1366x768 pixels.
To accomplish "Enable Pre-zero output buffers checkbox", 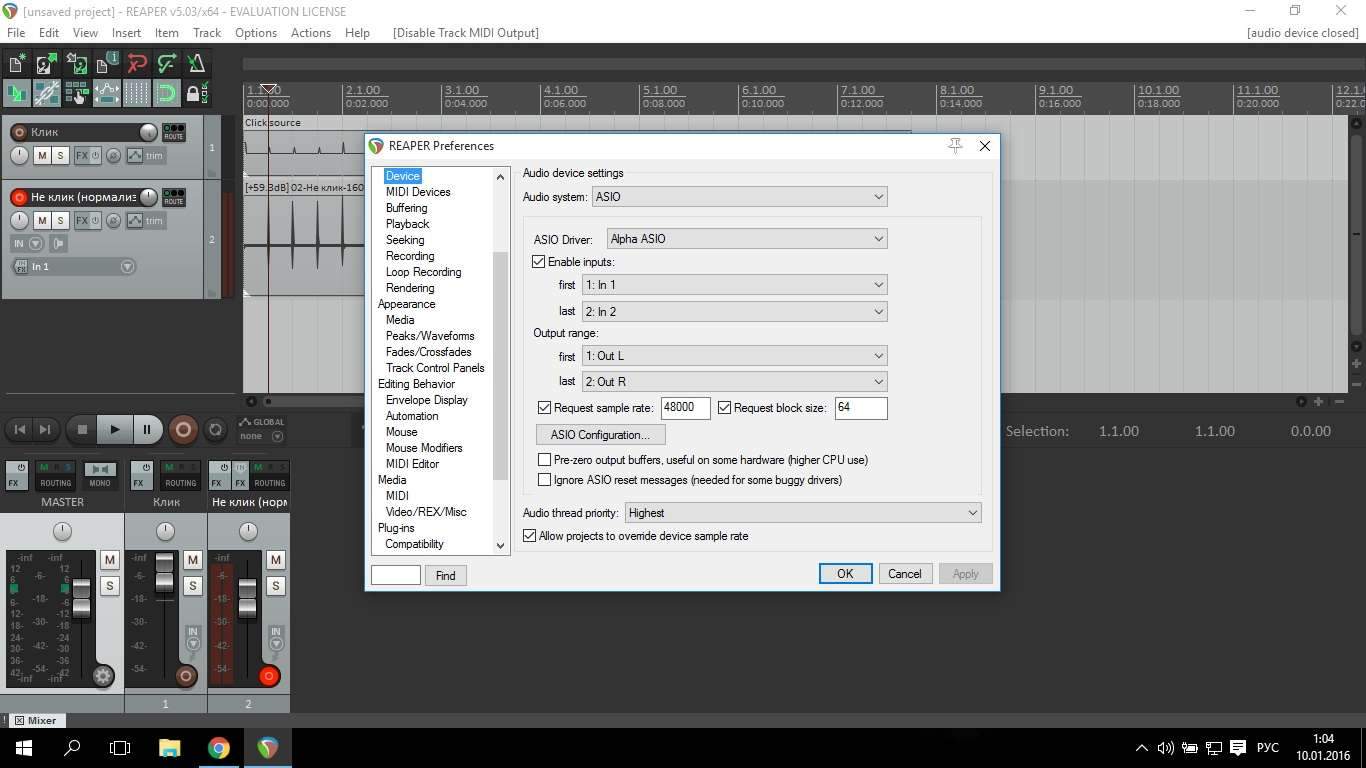I will [545, 460].
